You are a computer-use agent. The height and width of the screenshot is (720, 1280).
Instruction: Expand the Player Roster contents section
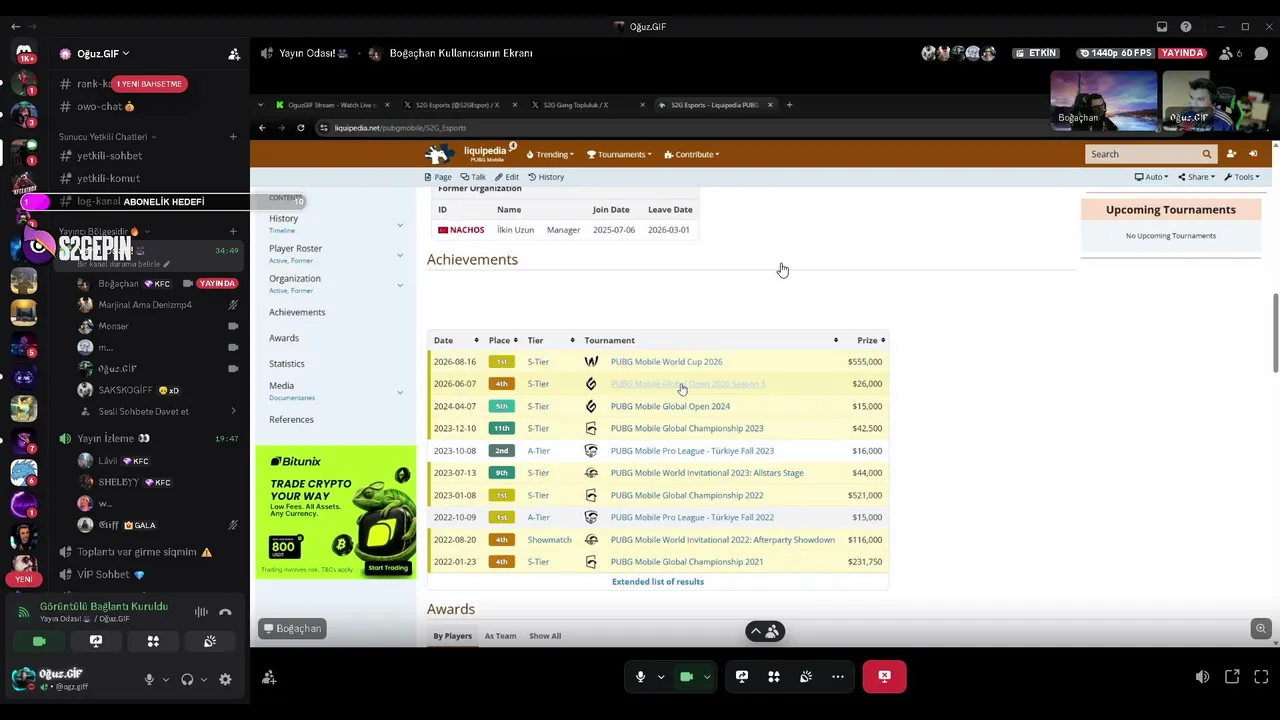(x=400, y=254)
